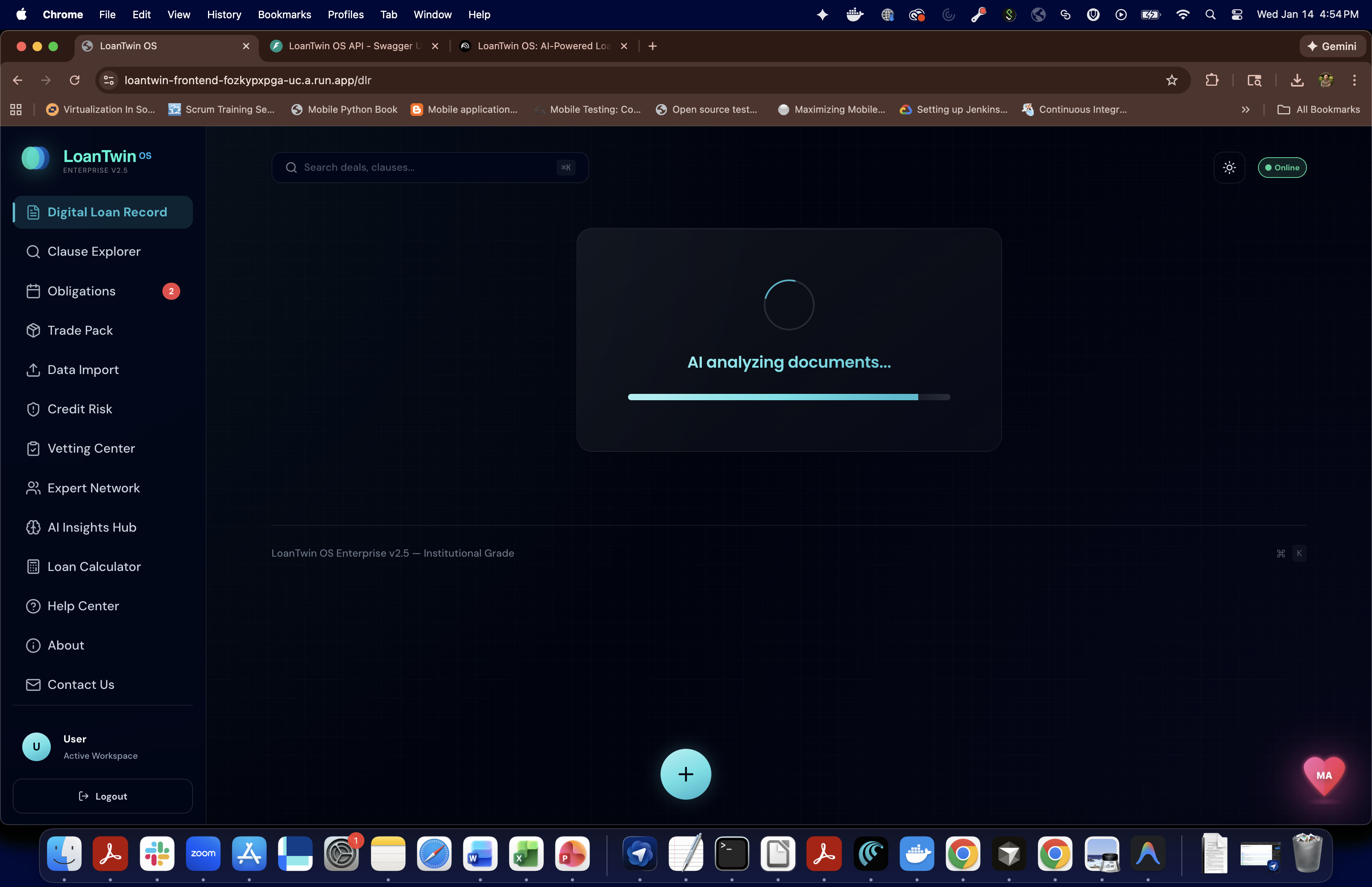This screenshot has width=1372, height=887.
Task: Open the All Bookmarks folder
Action: 1318,110
